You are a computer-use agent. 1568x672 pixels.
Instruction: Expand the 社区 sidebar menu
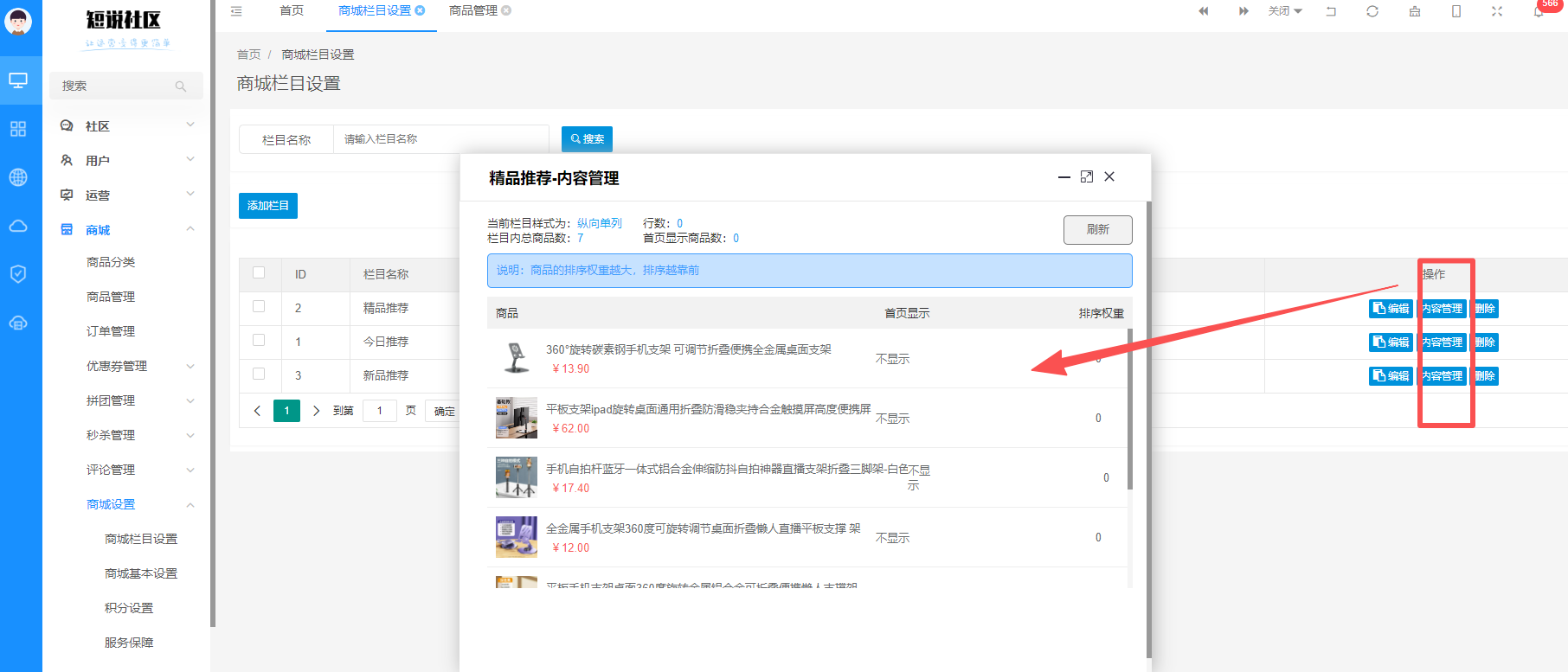tap(190, 125)
